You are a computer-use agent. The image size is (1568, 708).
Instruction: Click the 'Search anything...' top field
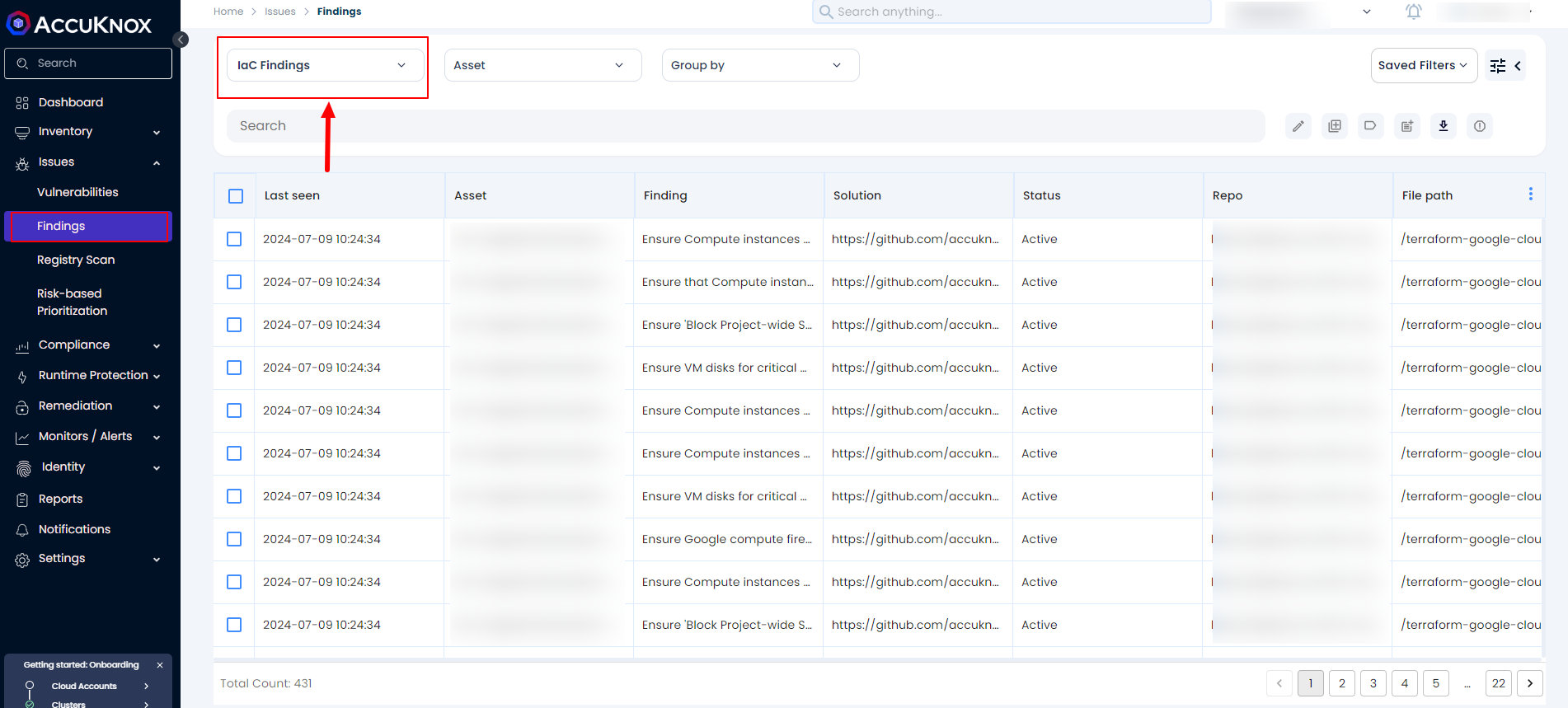pyautogui.click(x=1012, y=12)
